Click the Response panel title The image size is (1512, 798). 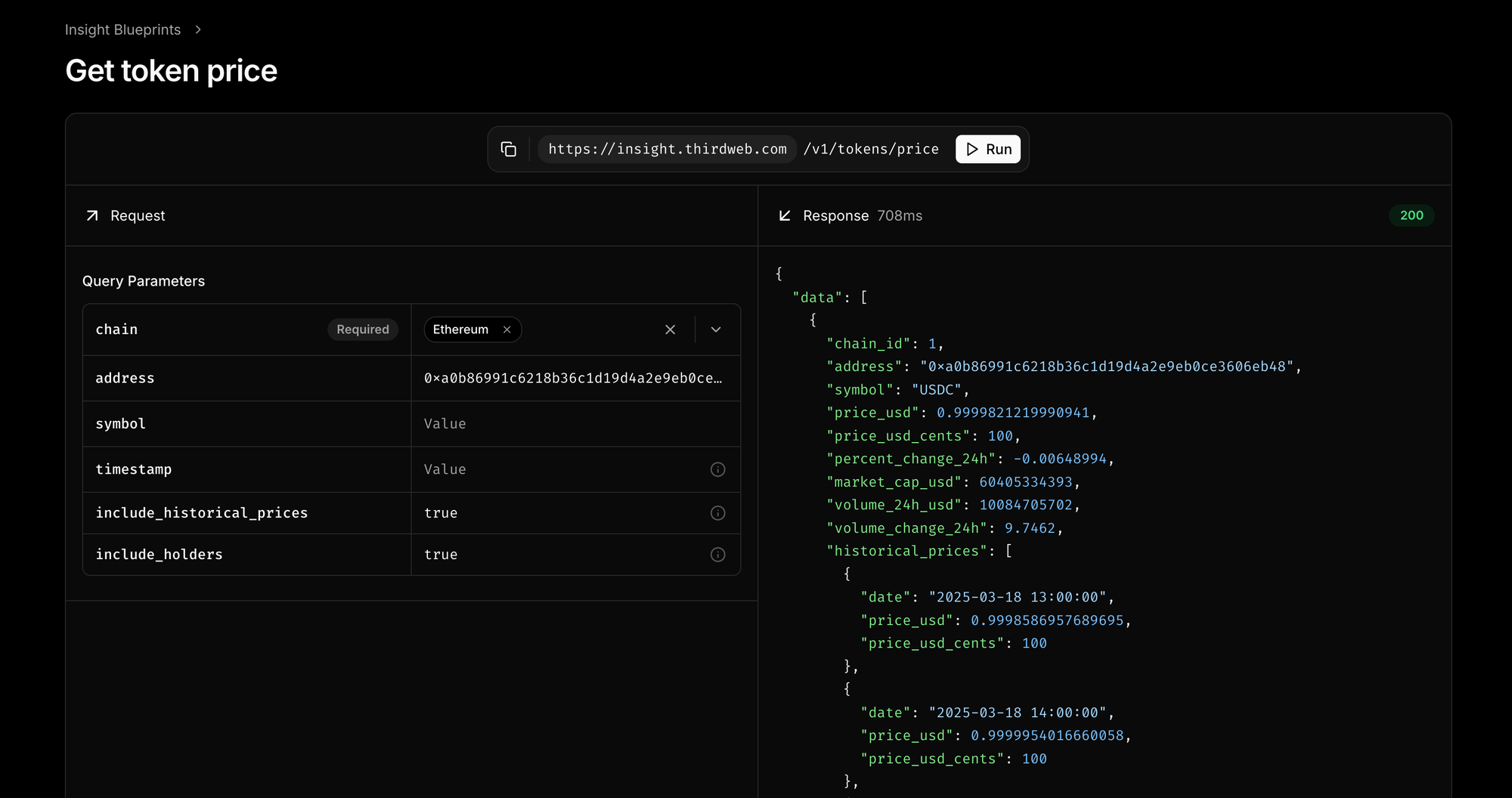pyautogui.click(x=836, y=216)
